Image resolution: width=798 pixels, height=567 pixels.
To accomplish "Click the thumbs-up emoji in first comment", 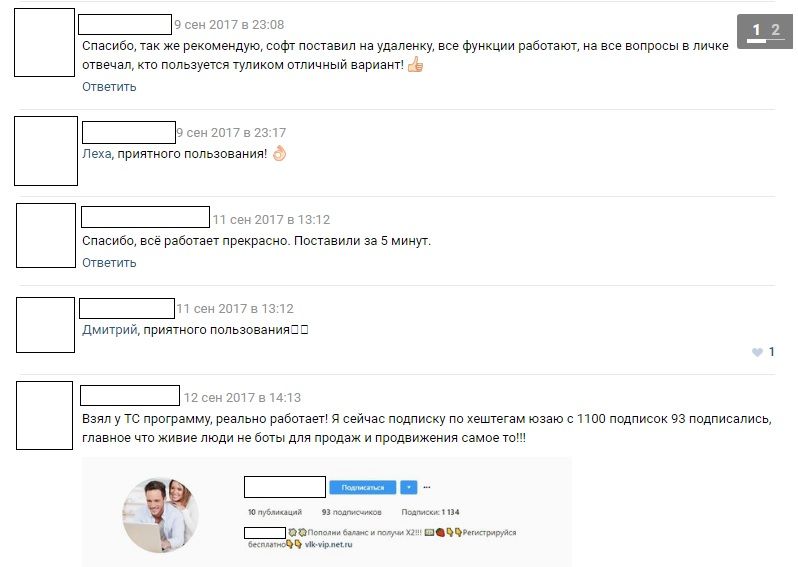I will click(x=415, y=65).
